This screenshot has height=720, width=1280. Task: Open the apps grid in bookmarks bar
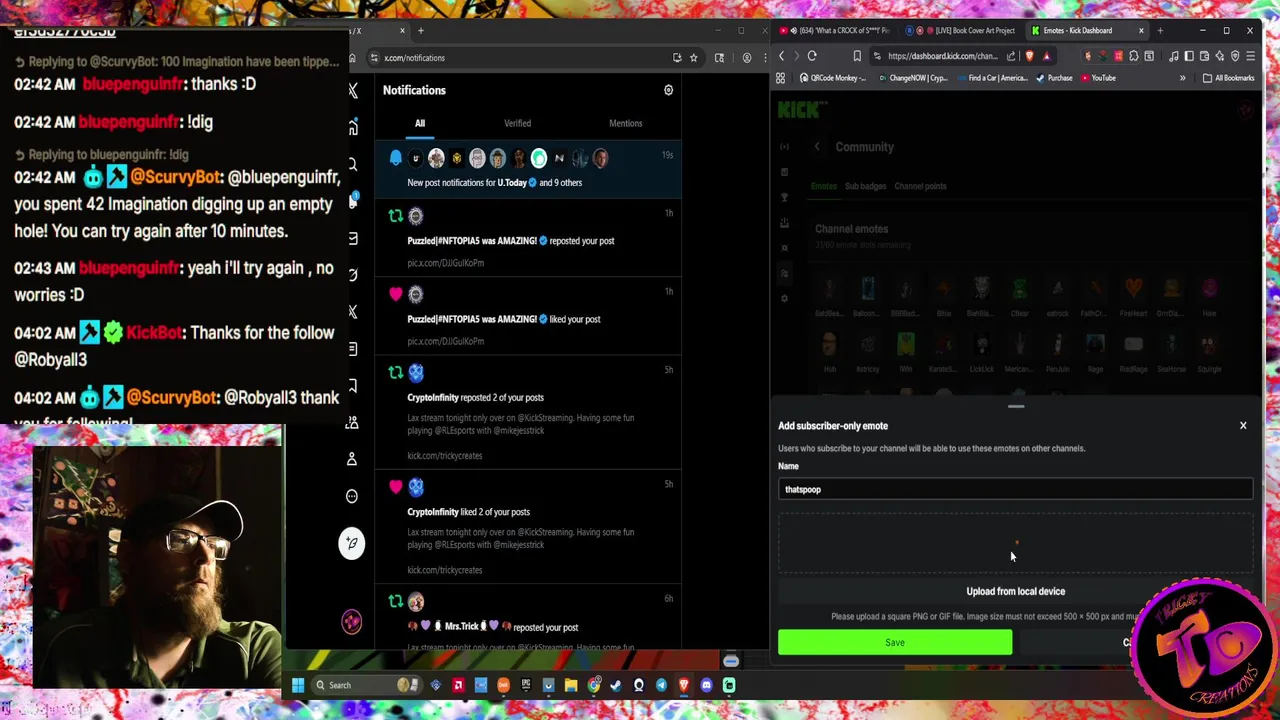780,78
